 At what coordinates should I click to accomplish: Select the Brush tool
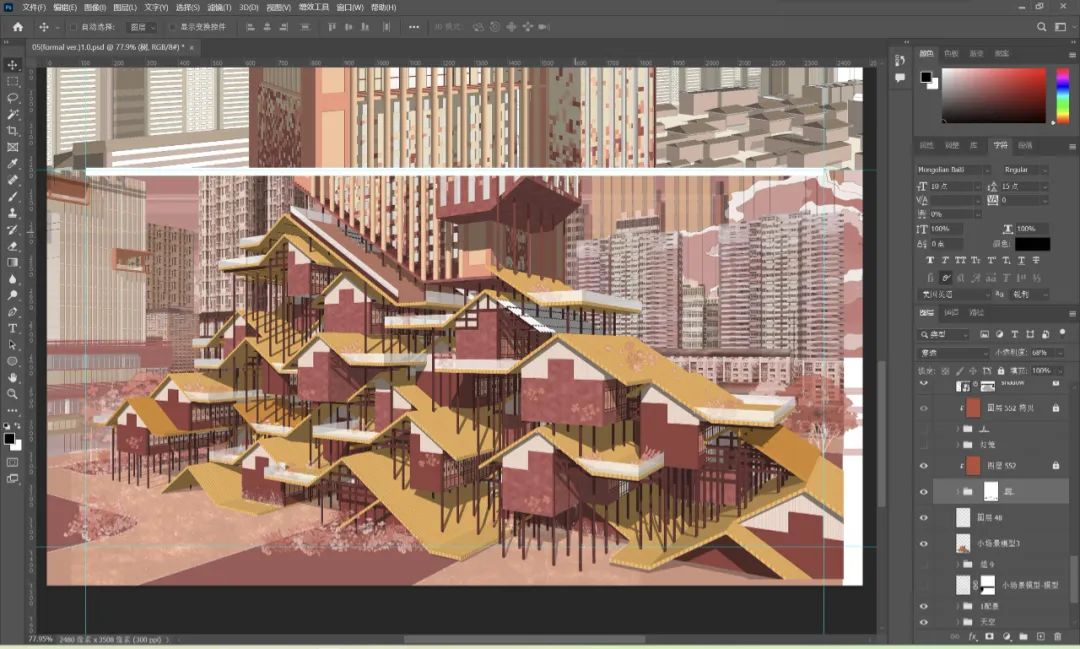[x=12, y=197]
